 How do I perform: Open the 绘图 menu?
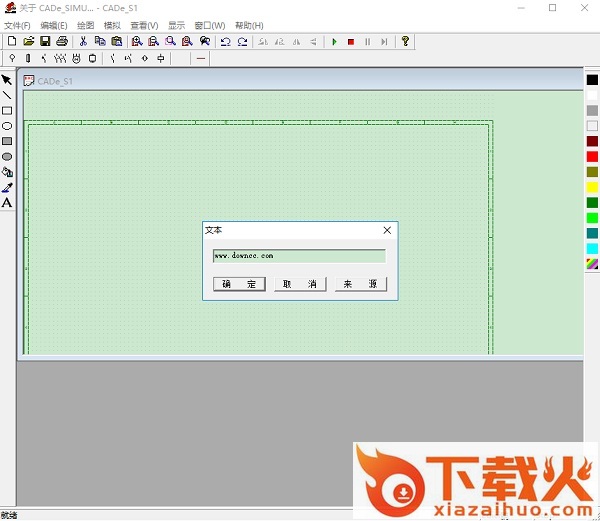tap(85, 26)
